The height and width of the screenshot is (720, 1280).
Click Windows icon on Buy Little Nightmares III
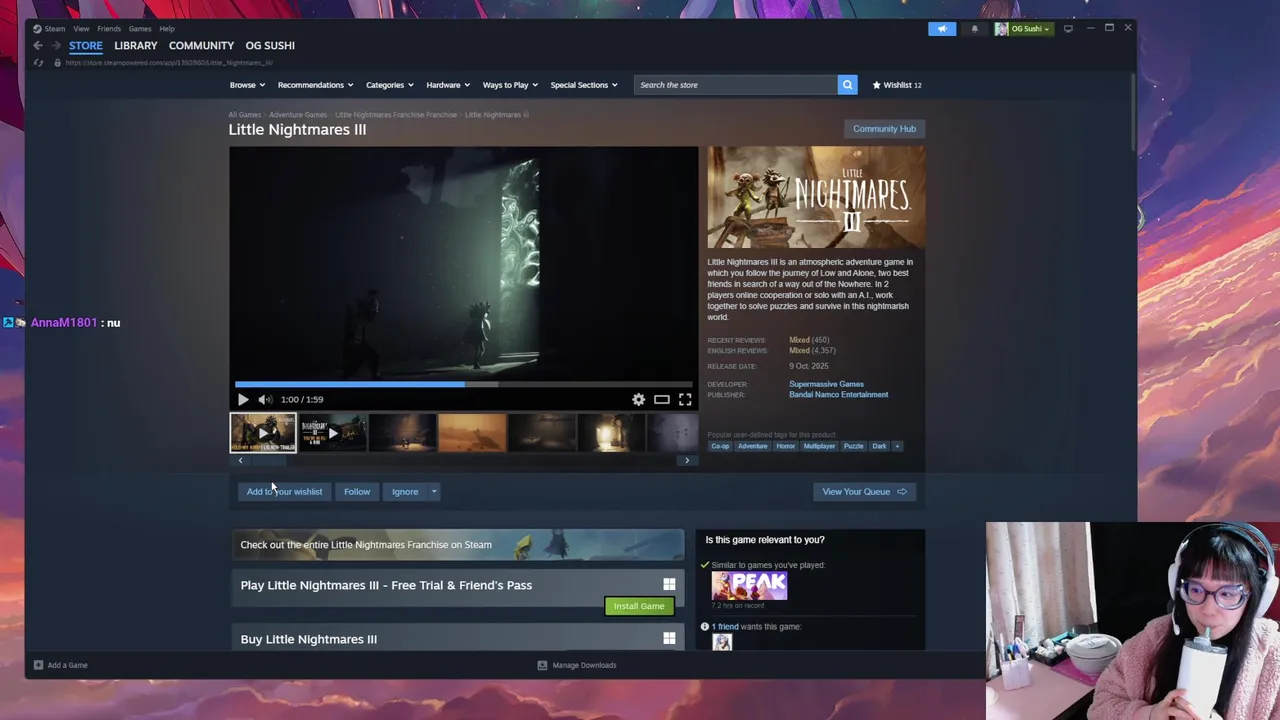point(669,638)
